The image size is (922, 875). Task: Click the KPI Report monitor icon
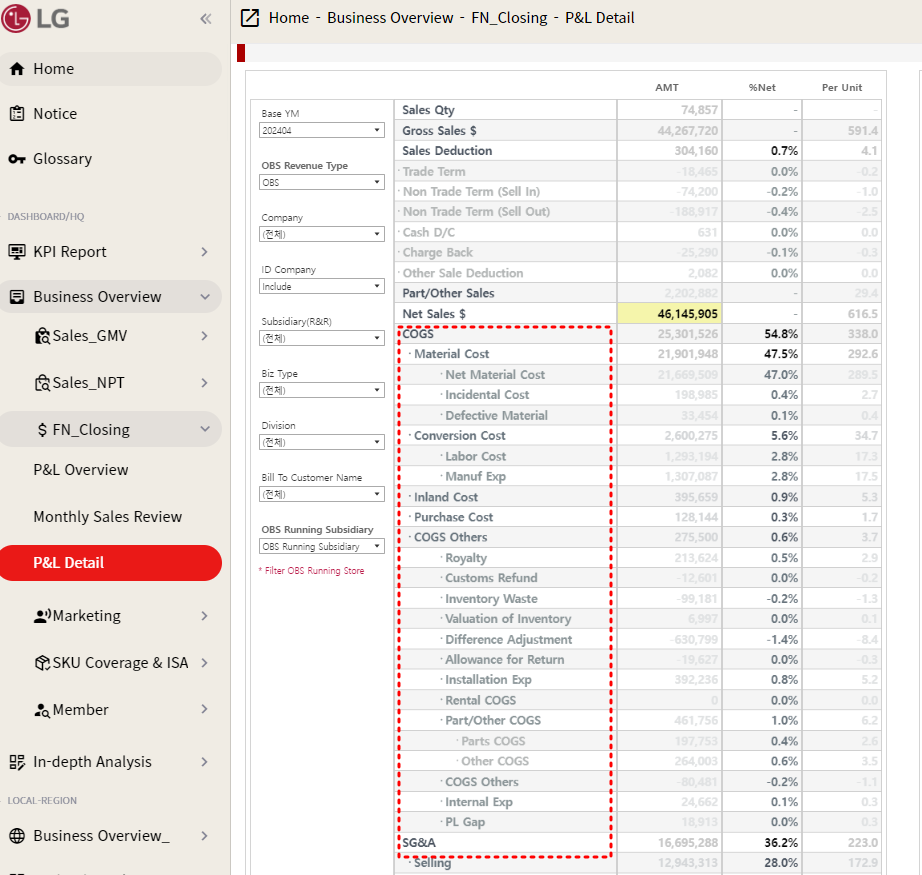17,252
